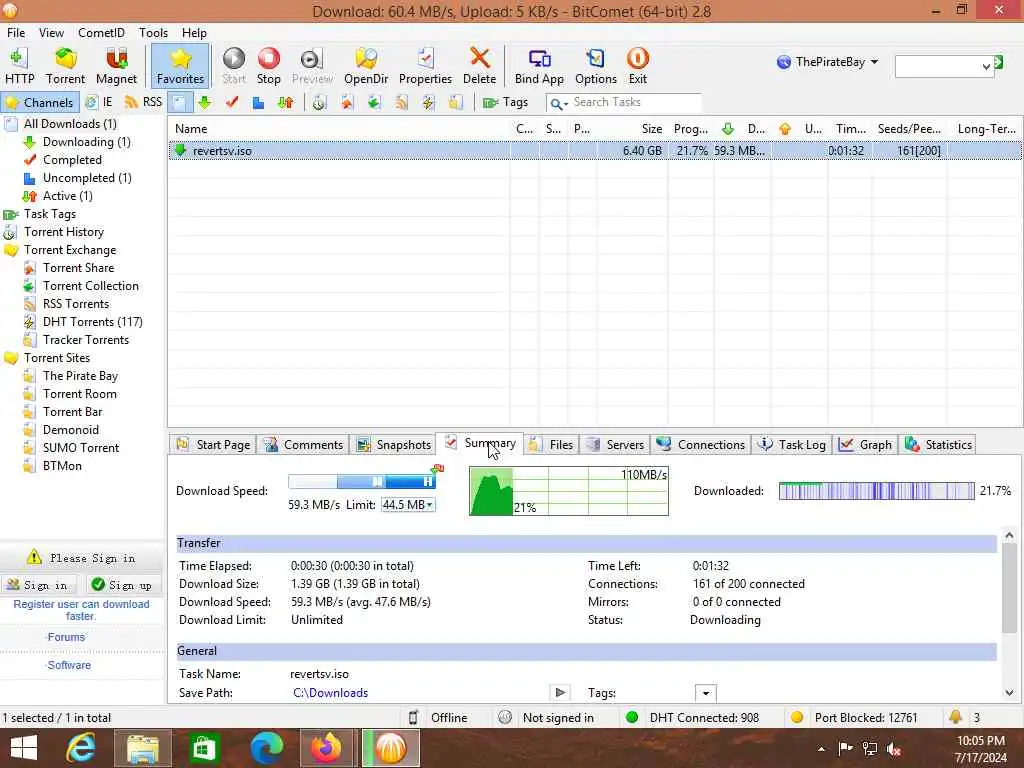
Task: Select the red-checkmark completed filter icon
Action: (232, 103)
